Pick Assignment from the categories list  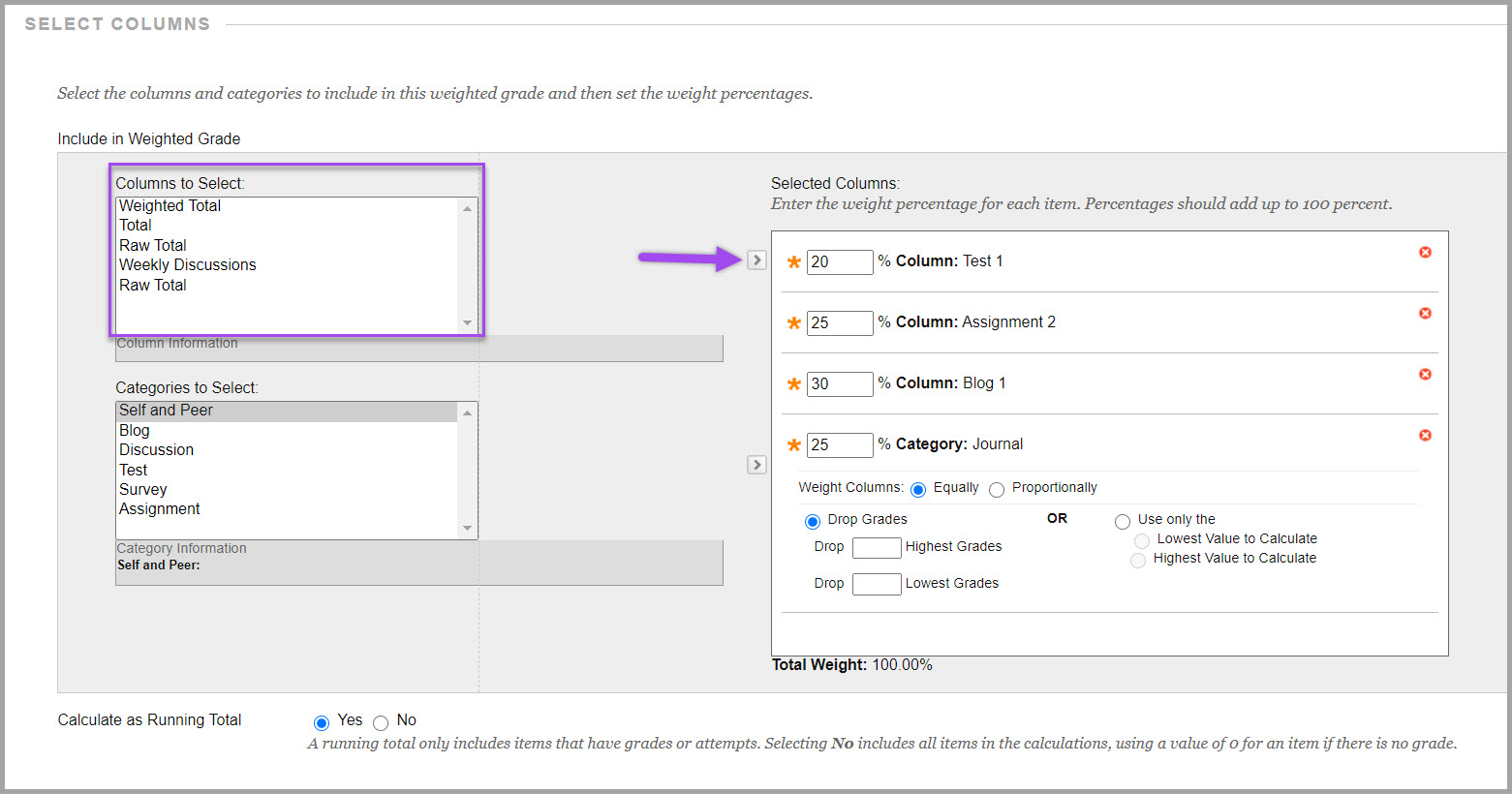pos(160,509)
